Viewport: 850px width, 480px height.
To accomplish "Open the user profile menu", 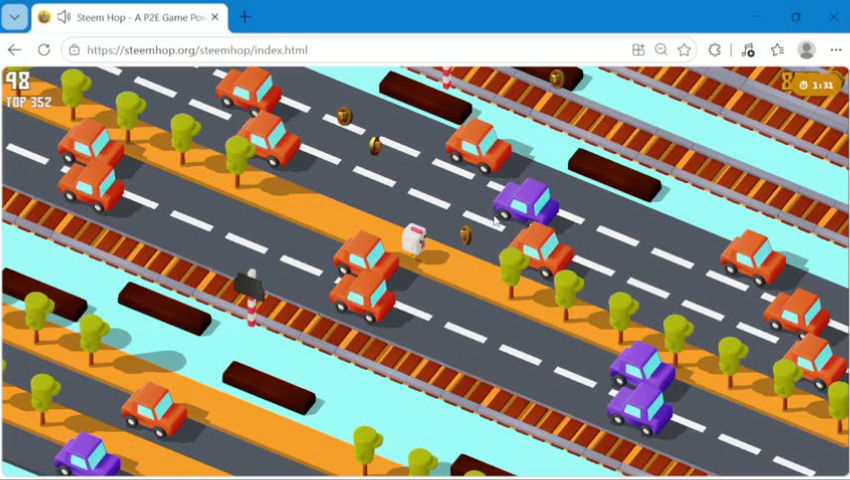I will pyautogui.click(x=806, y=50).
